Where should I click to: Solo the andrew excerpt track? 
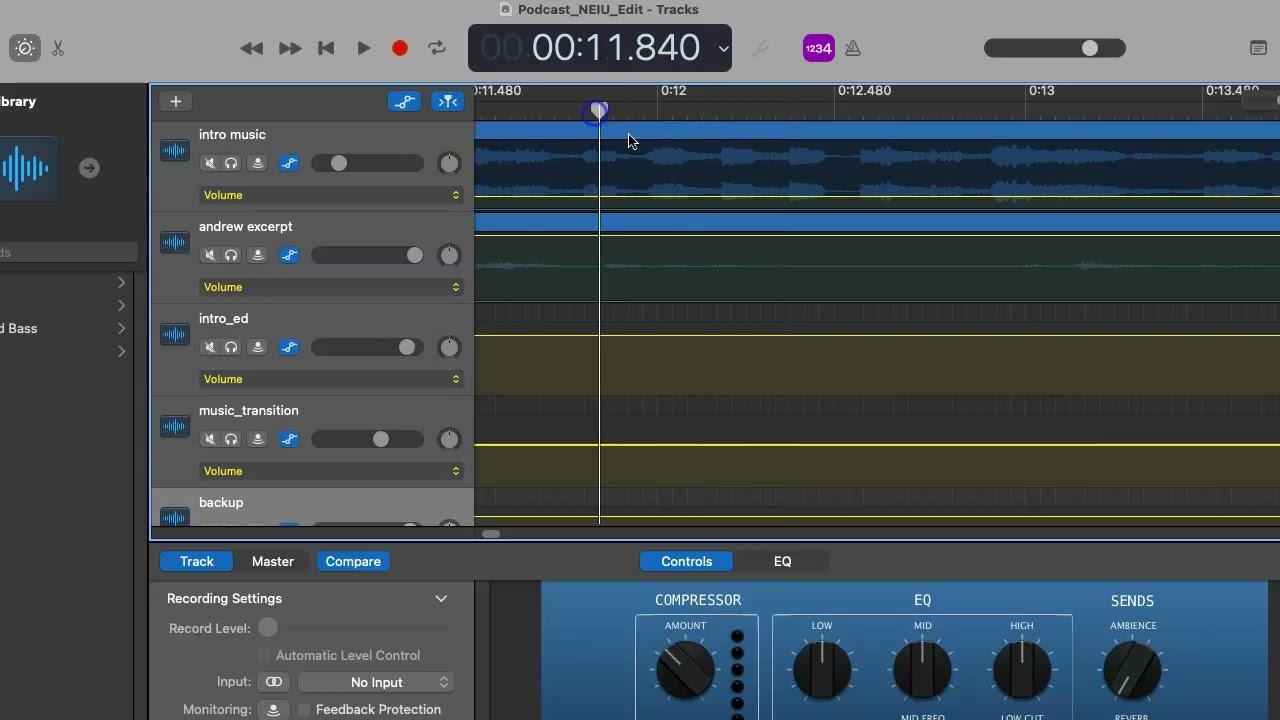click(x=231, y=255)
